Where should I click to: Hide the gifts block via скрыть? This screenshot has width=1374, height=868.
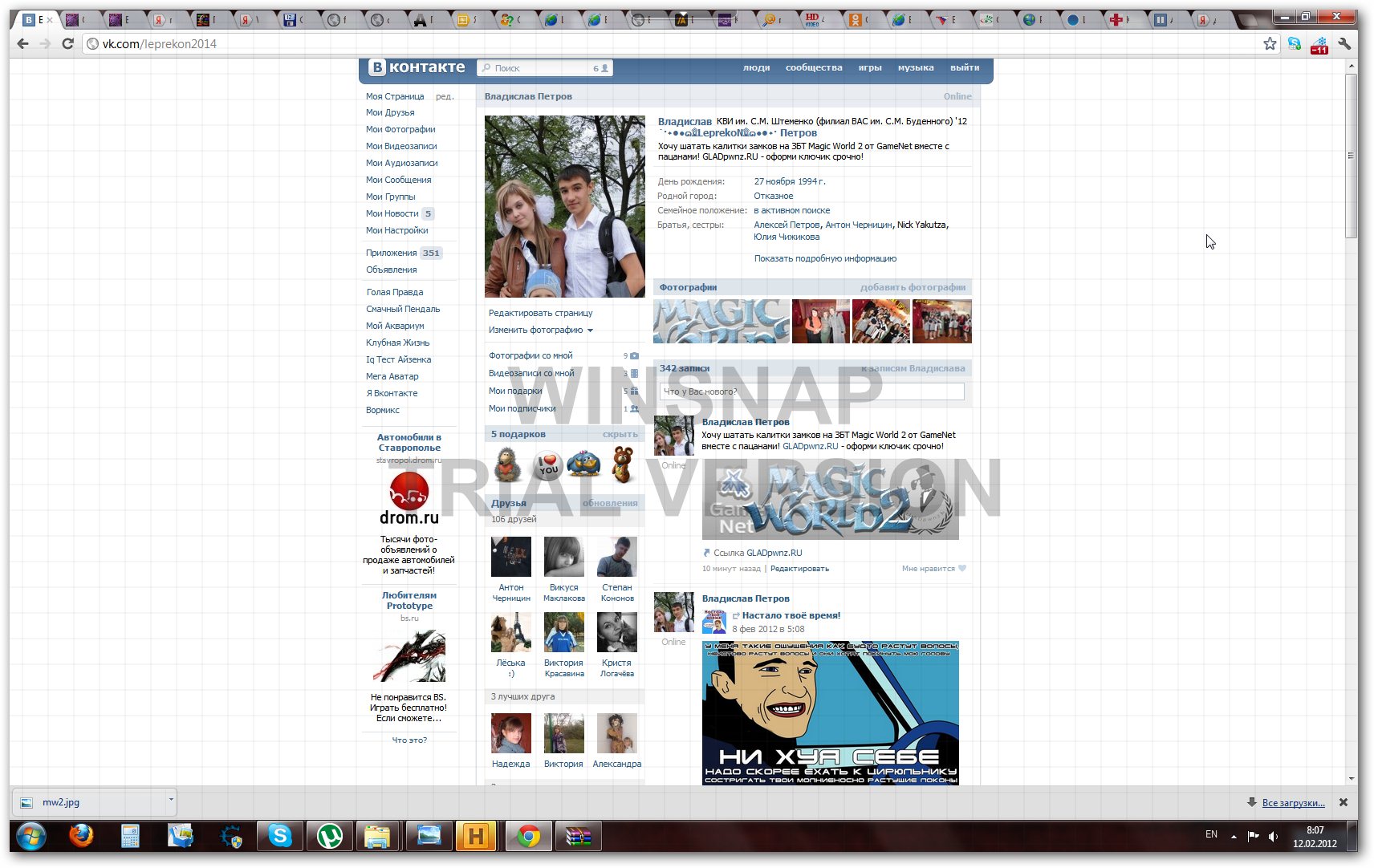click(x=620, y=435)
